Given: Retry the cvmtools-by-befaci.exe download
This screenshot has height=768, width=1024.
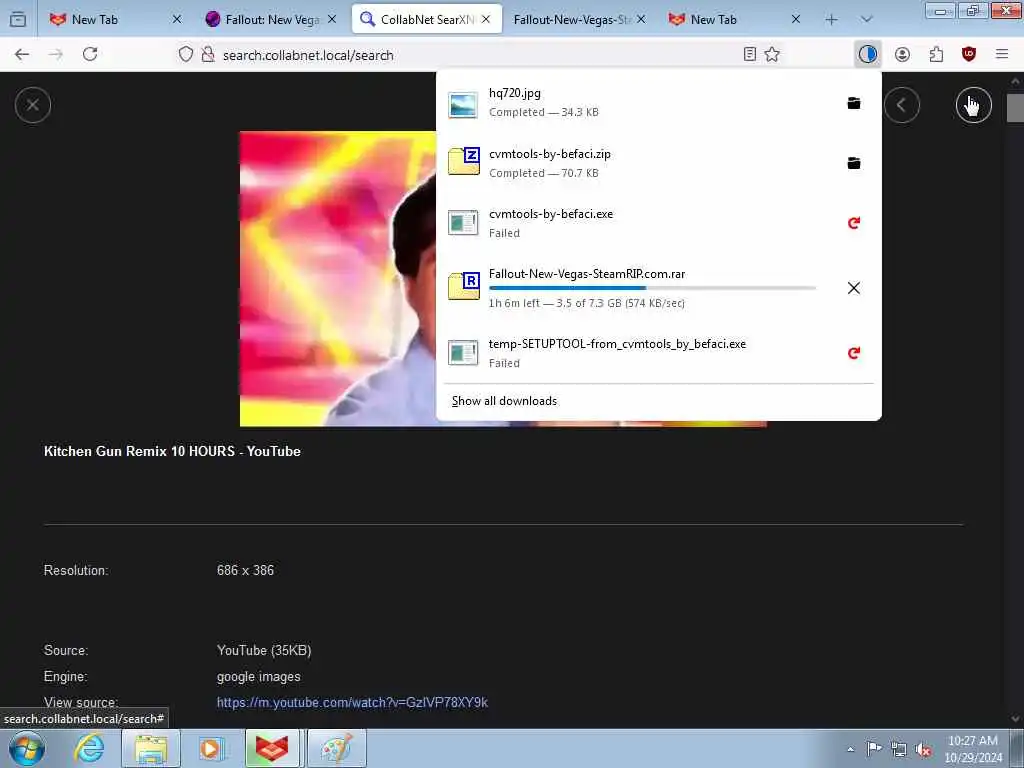Looking at the screenshot, I should pos(854,223).
